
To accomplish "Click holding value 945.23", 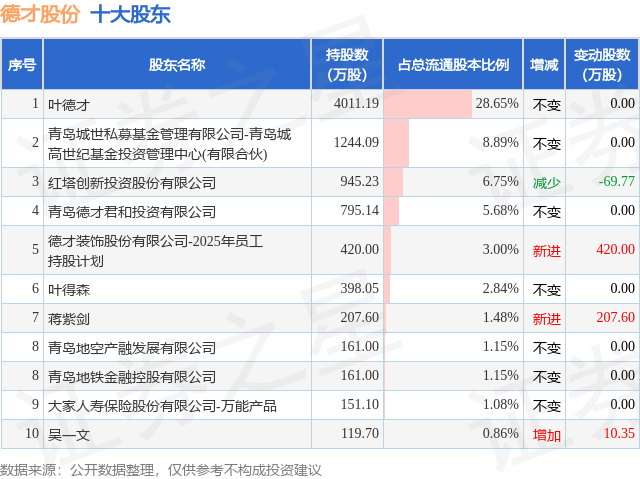I will pos(360,181).
